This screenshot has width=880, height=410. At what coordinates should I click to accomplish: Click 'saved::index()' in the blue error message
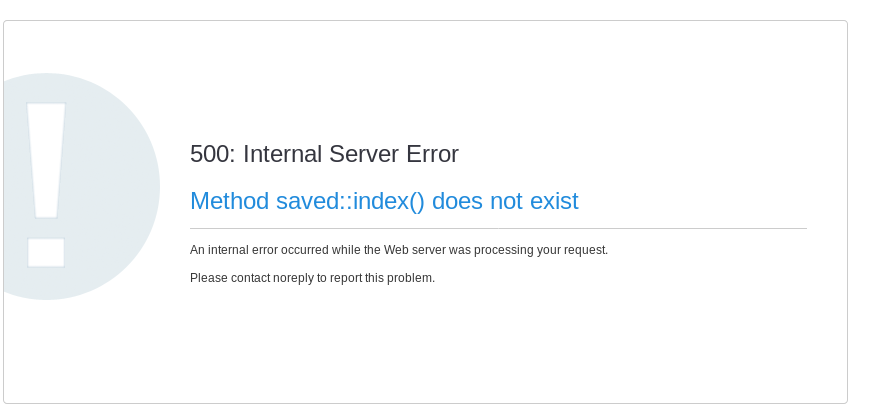(x=350, y=201)
